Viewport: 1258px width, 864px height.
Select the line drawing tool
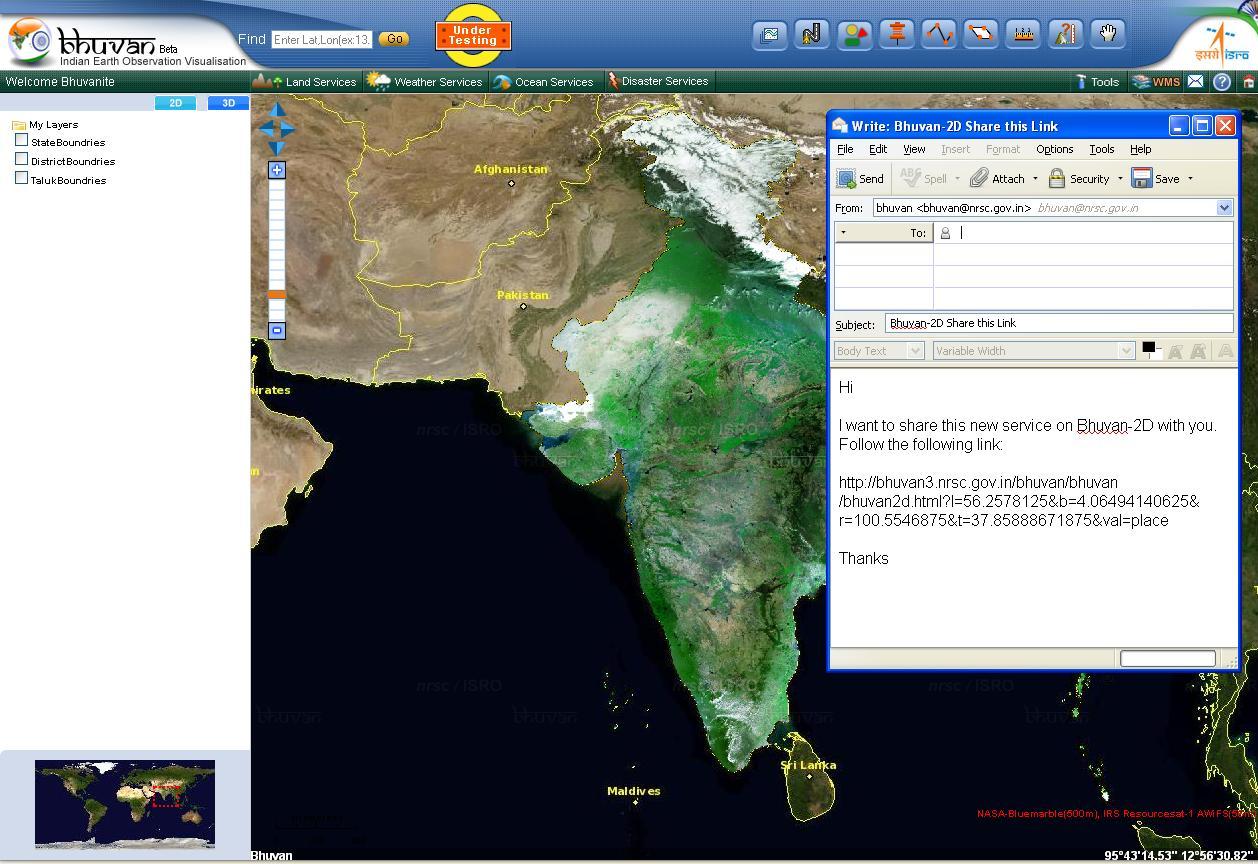click(939, 35)
